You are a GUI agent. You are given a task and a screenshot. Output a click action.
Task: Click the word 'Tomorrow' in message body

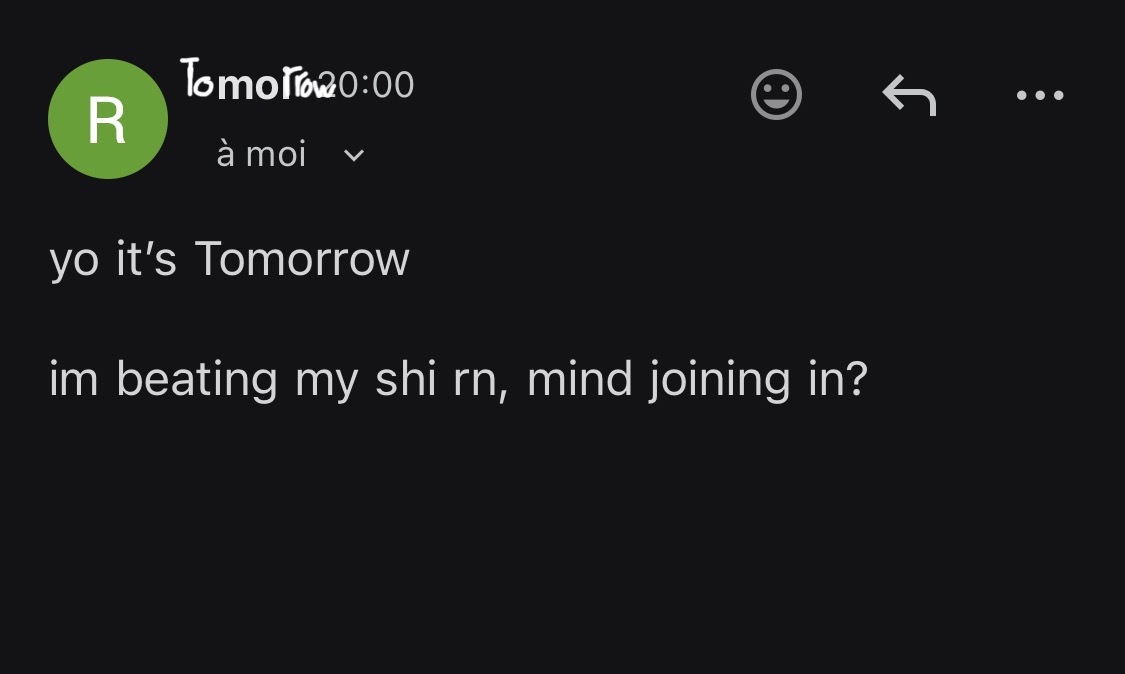click(302, 259)
